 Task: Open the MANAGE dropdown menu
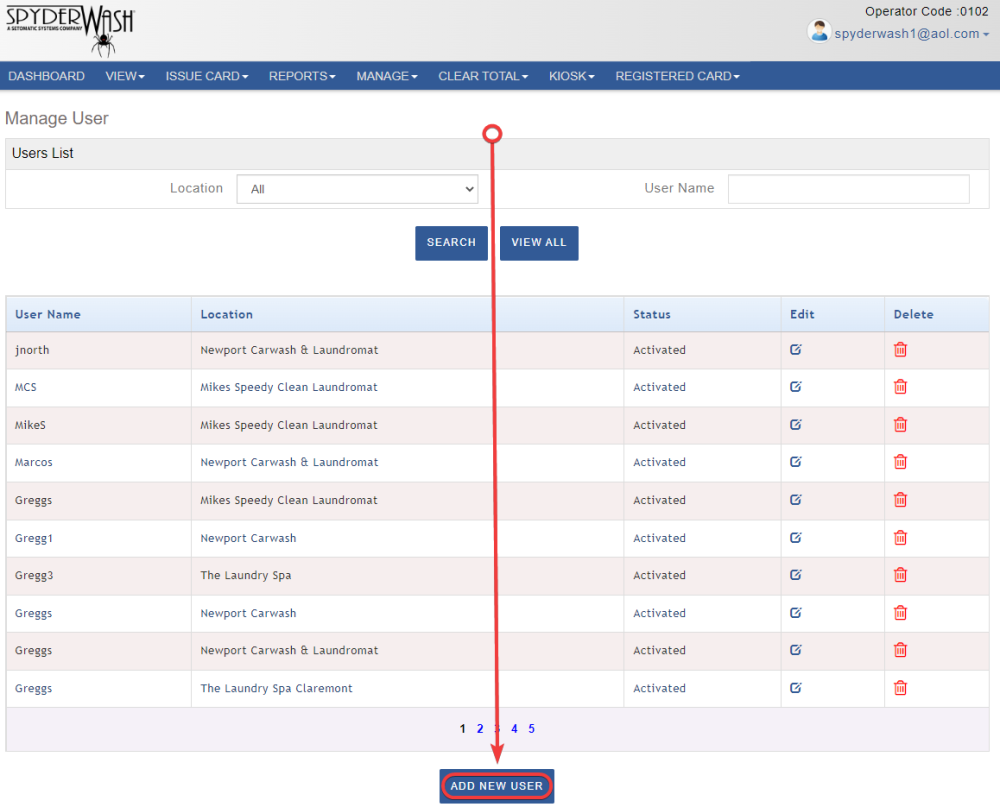[x=386, y=76]
